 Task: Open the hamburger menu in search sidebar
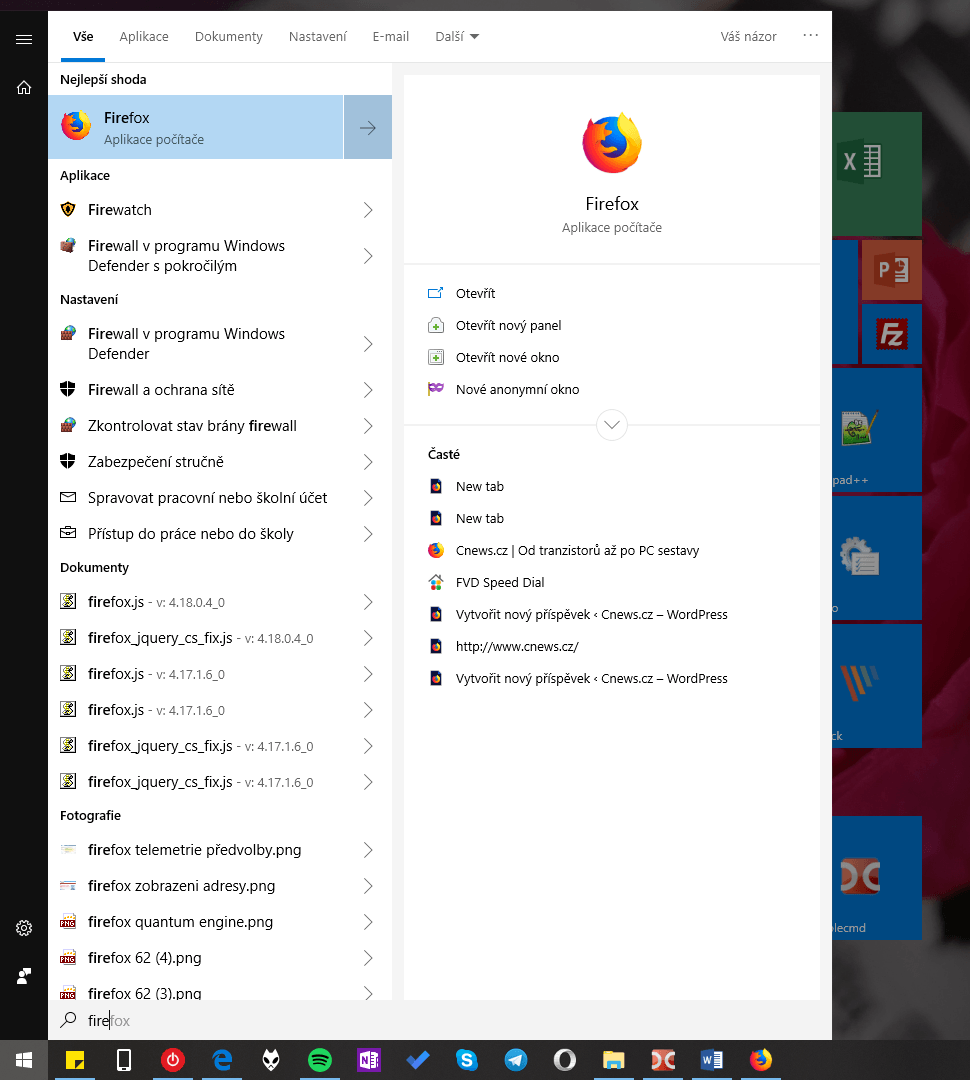pyautogui.click(x=24, y=39)
